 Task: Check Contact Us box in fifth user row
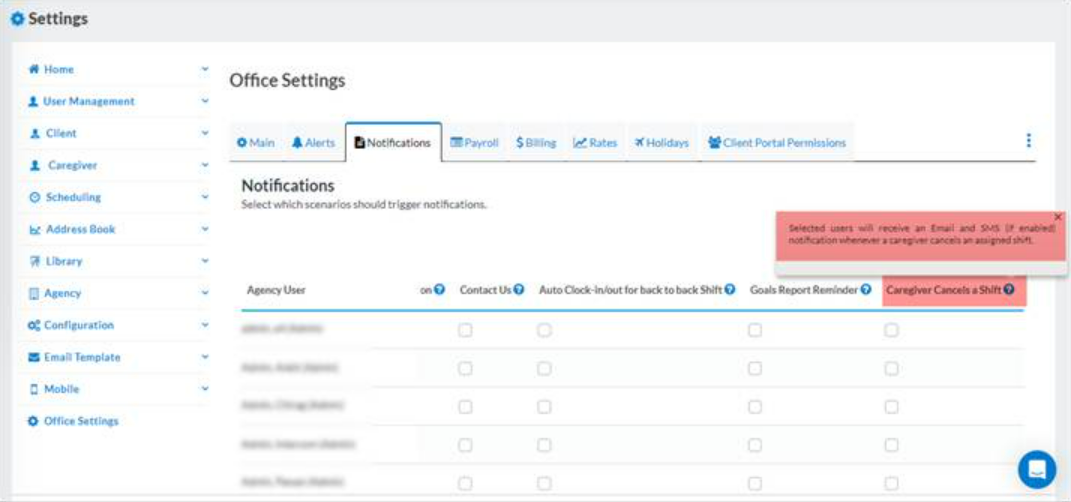[465, 484]
